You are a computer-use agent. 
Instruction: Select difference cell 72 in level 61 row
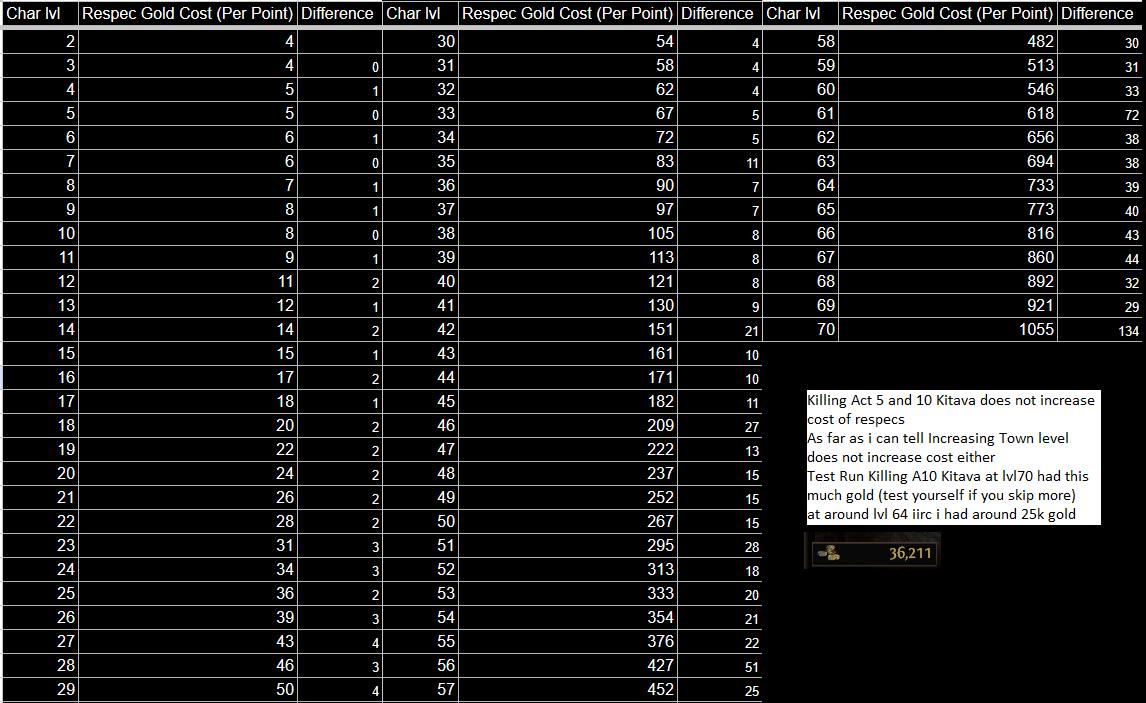click(x=1101, y=113)
